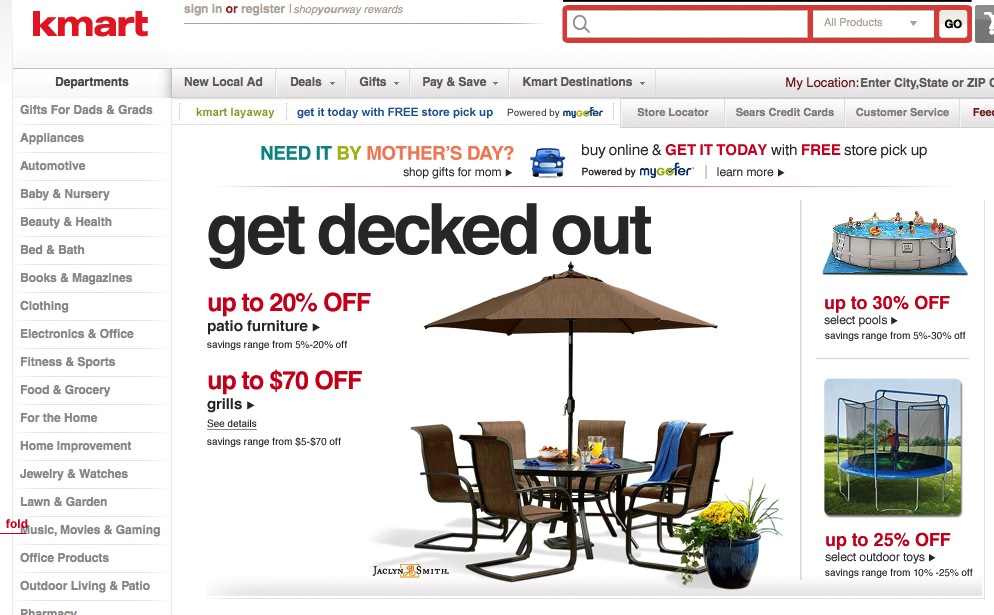Click the Store Locator tab
Screen dimensions: 994x615
(x=673, y=112)
